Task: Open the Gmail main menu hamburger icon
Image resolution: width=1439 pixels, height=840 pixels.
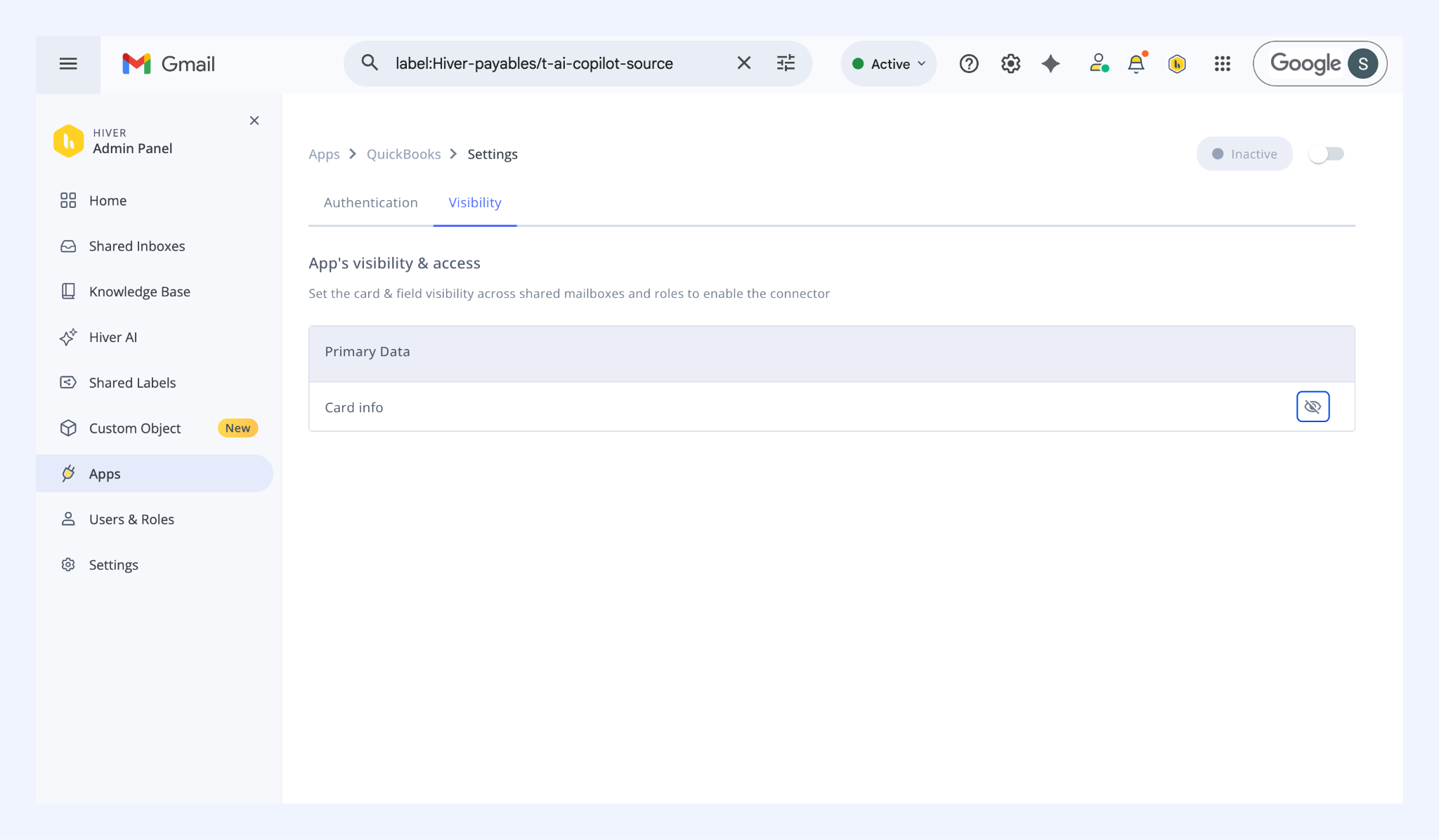Action: (x=68, y=64)
